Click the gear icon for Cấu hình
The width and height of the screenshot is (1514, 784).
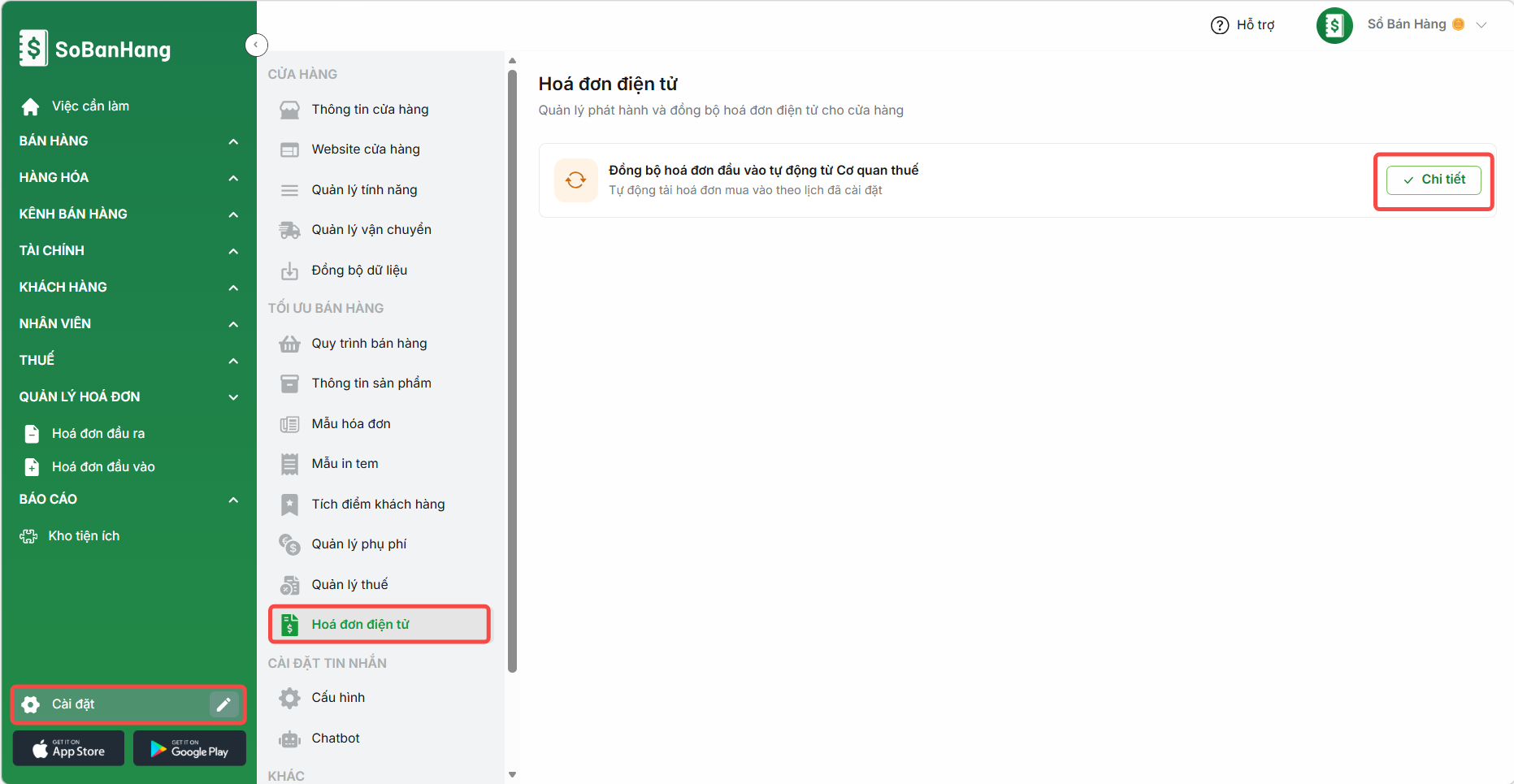pyautogui.click(x=289, y=698)
